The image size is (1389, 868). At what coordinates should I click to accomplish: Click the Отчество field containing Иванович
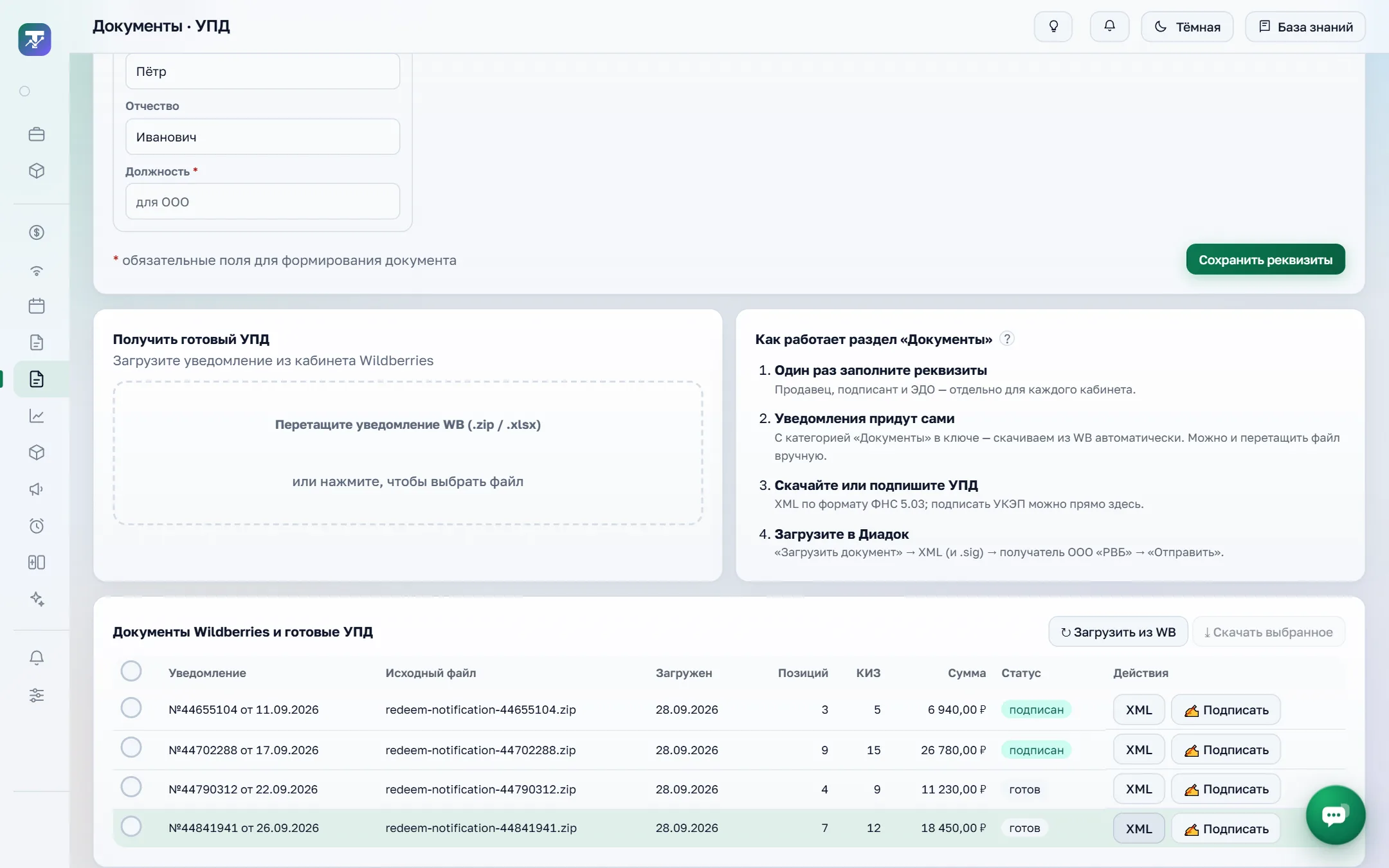[262, 137]
